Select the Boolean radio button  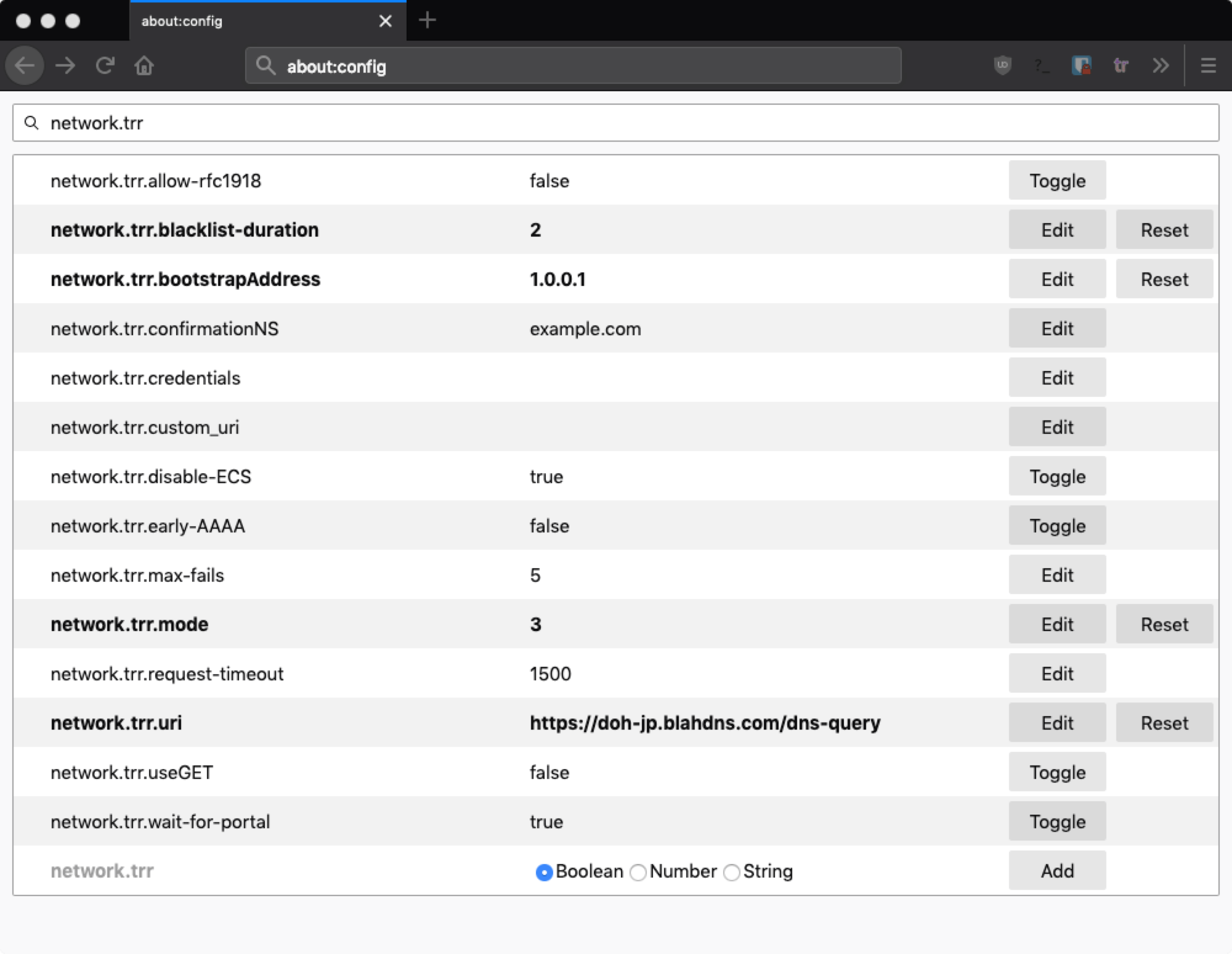(x=544, y=872)
